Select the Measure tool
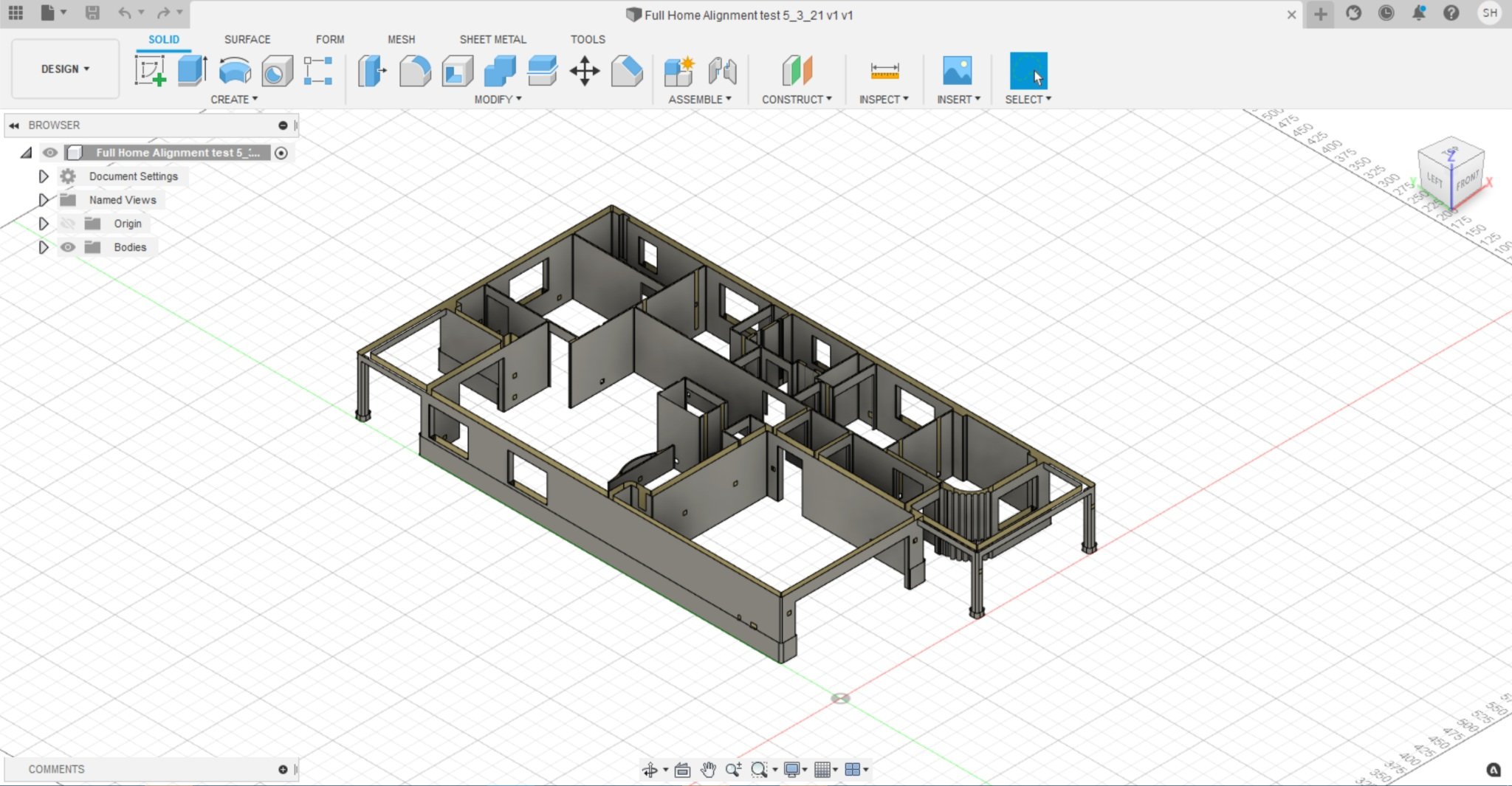This screenshot has height=786, width=1512. pyautogui.click(x=884, y=71)
